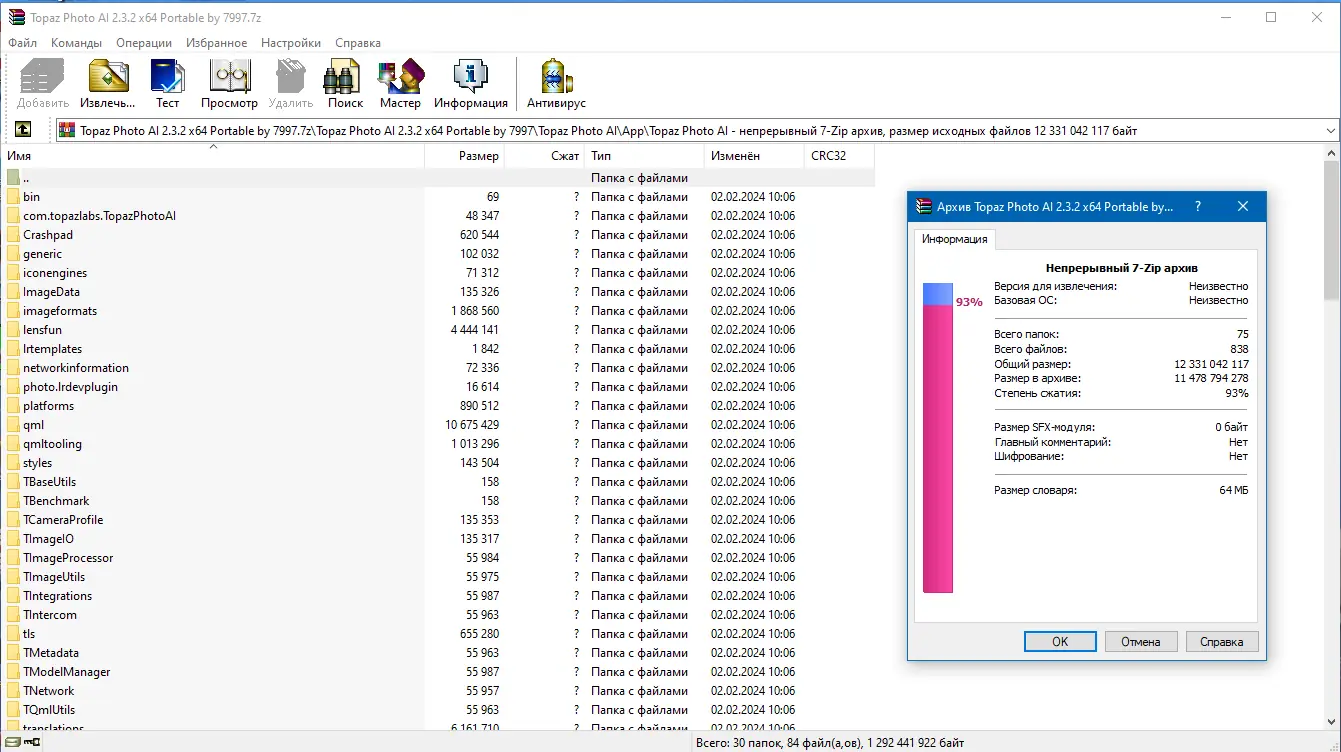Click the styles folder icon
Image resolution: width=1341 pixels, height=752 pixels.
13,463
